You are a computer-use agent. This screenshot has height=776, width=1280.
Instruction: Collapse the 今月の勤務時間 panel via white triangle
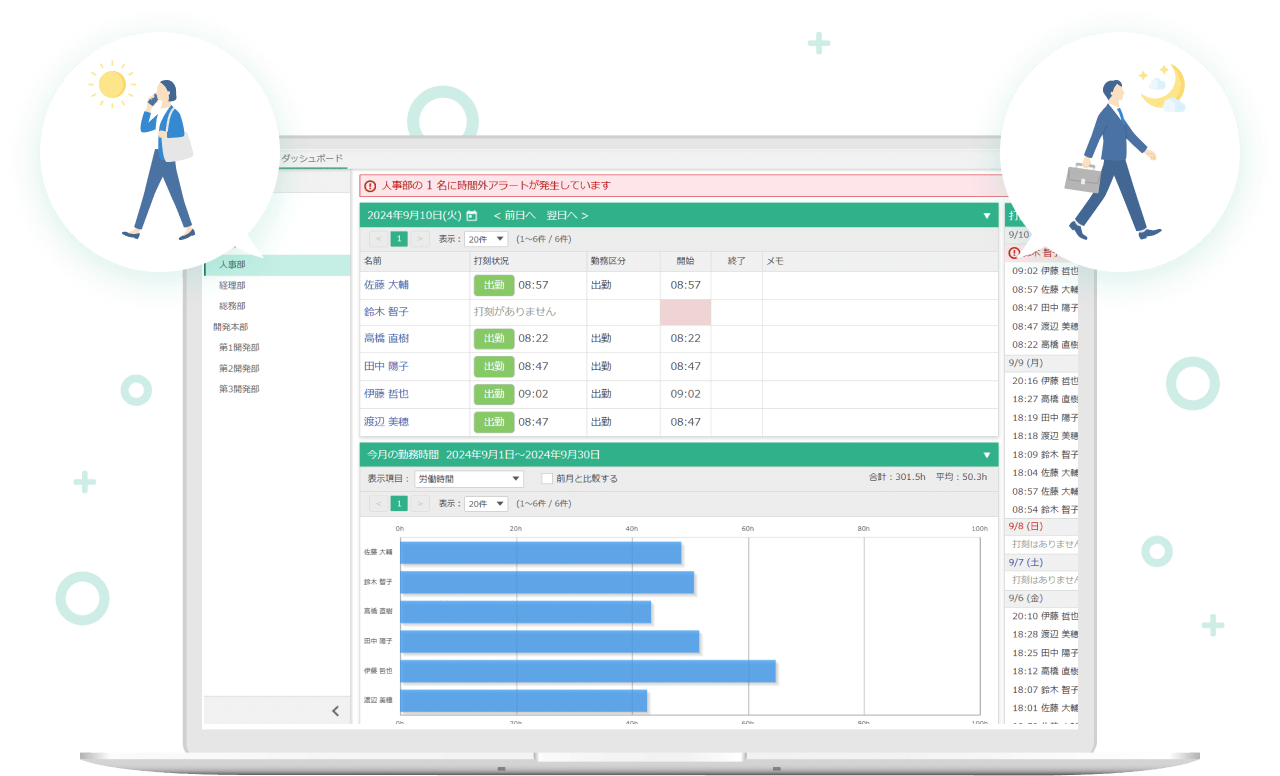(987, 455)
